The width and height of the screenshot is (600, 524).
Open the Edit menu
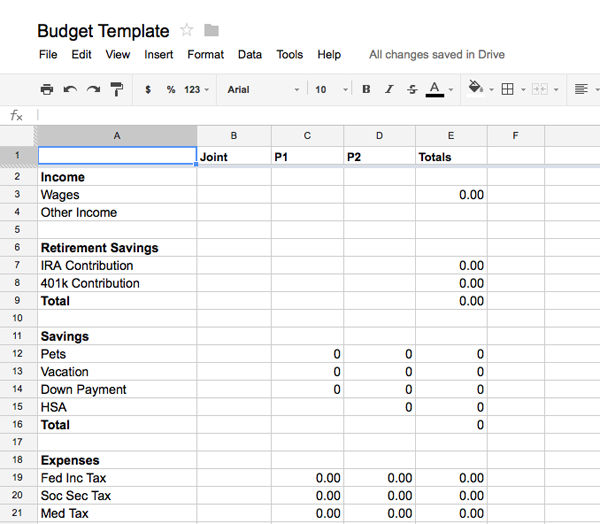[81, 55]
